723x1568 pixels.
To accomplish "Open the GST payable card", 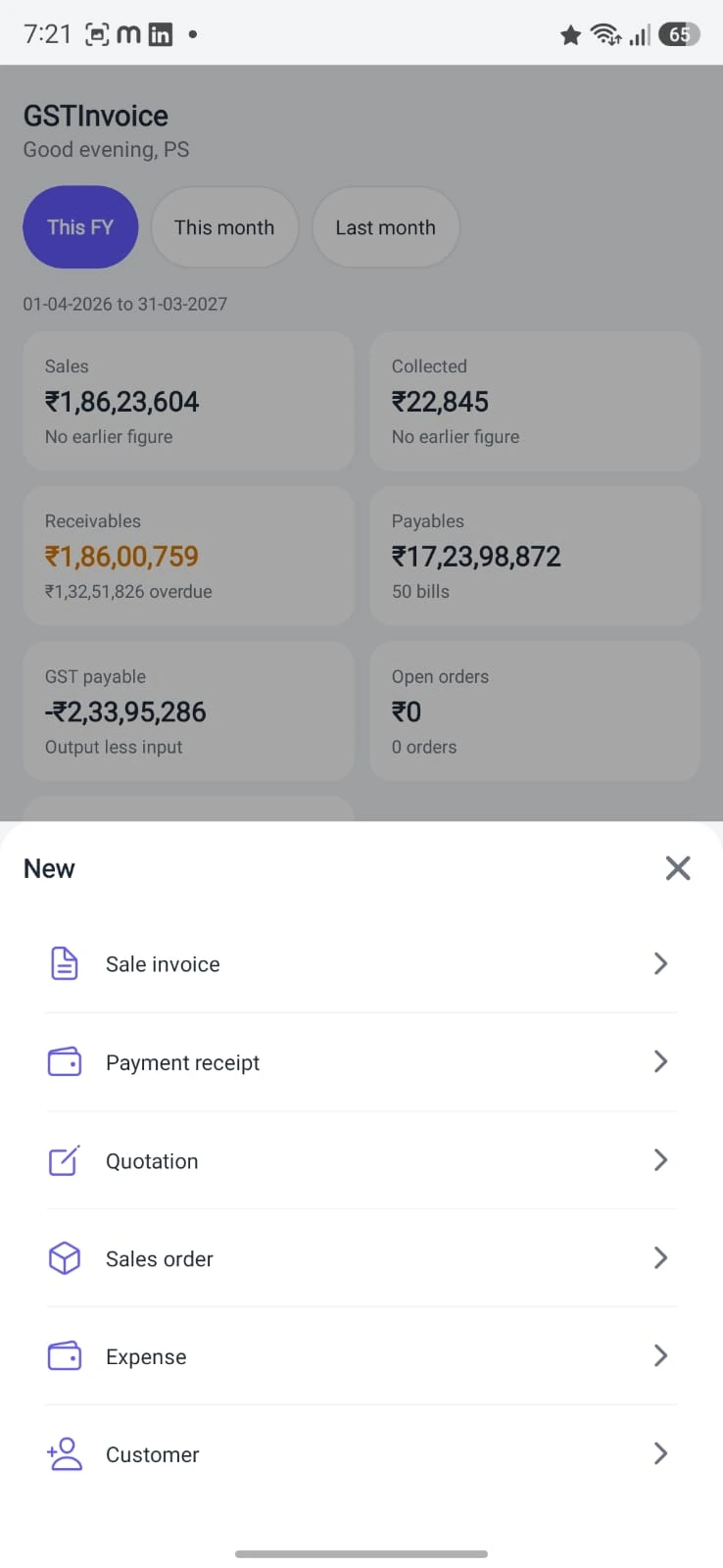I will click(x=188, y=711).
